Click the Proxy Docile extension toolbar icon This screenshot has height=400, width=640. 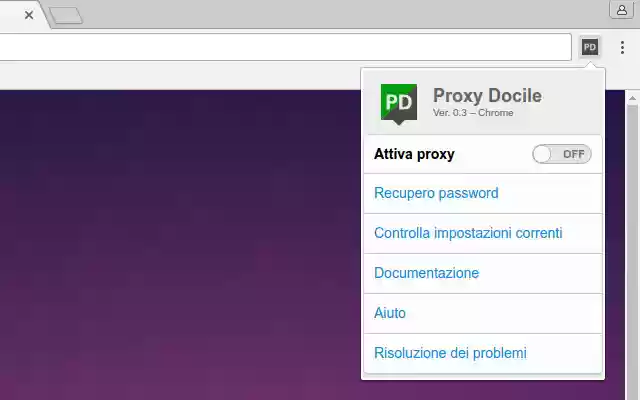[590, 47]
